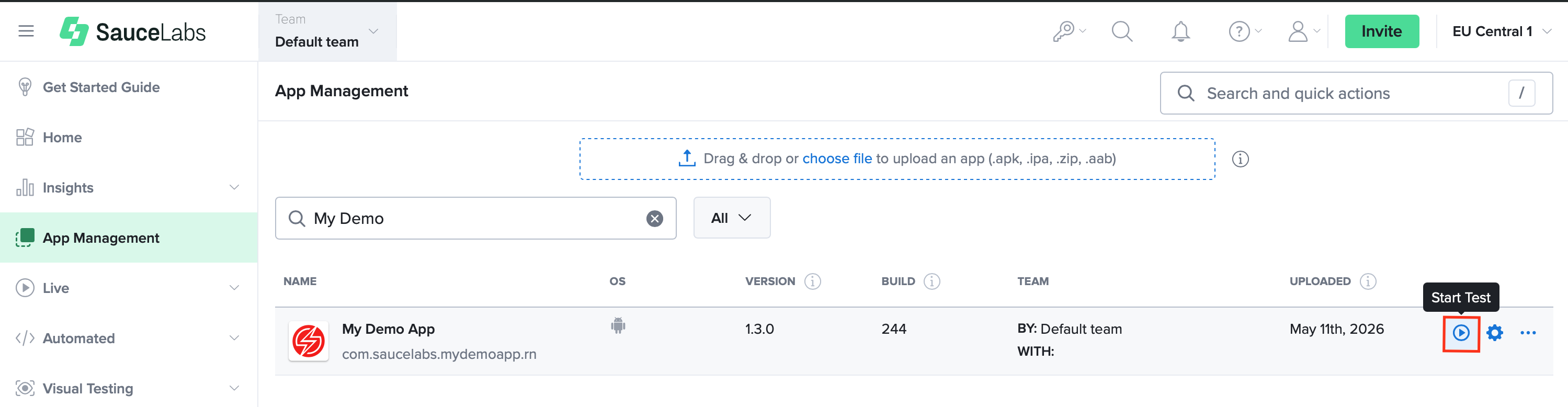This screenshot has height=407, width=1568.
Task: Open the help question mark menu
Action: tap(1245, 31)
